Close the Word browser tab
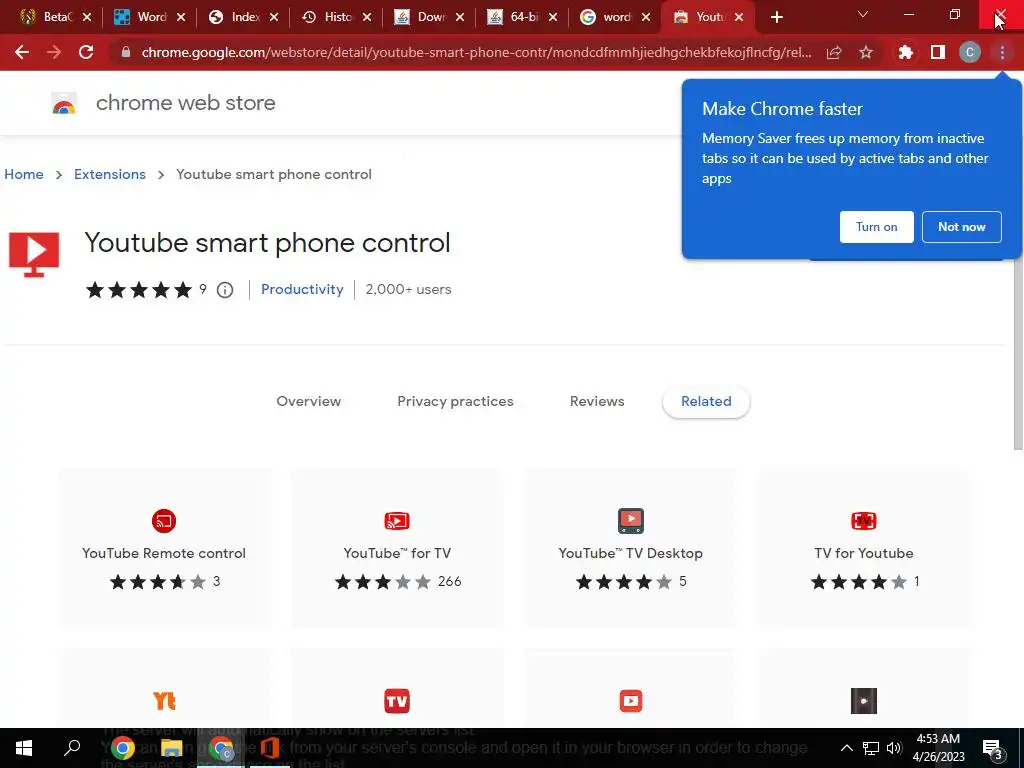This screenshot has width=1024, height=768. [181, 17]
